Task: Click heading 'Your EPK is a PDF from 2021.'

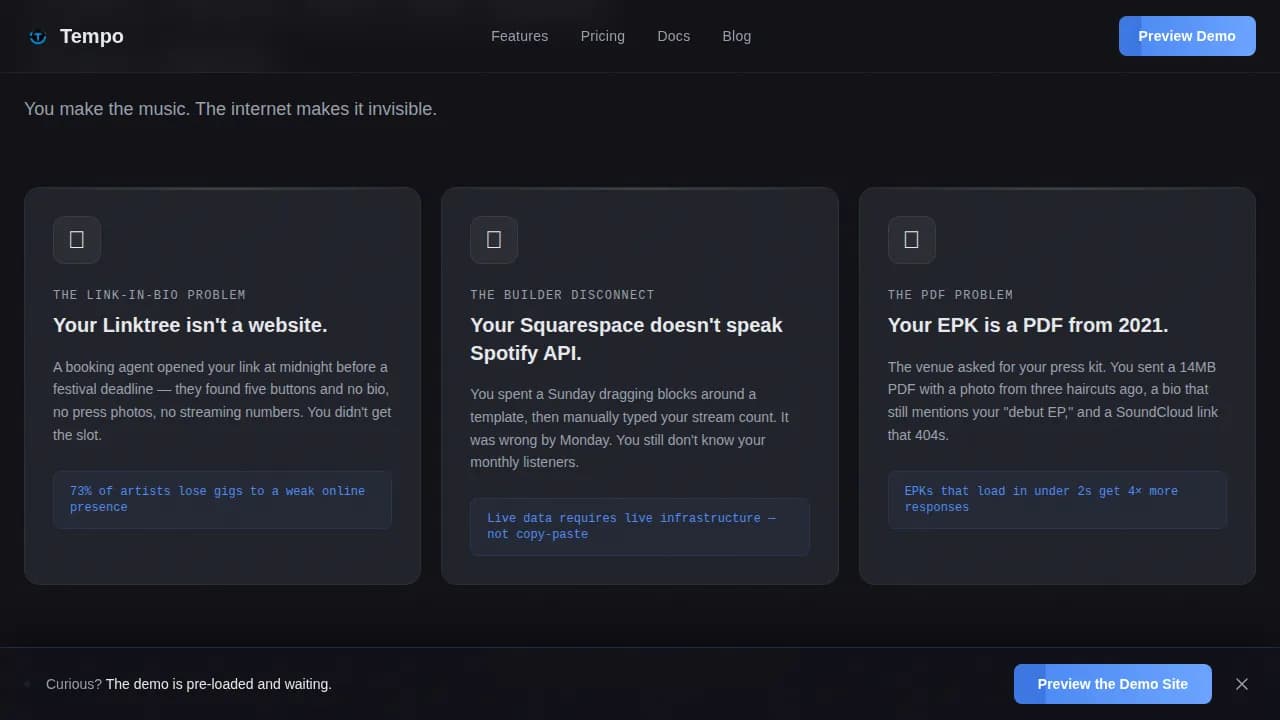Action: click(x=1028, y=325)
